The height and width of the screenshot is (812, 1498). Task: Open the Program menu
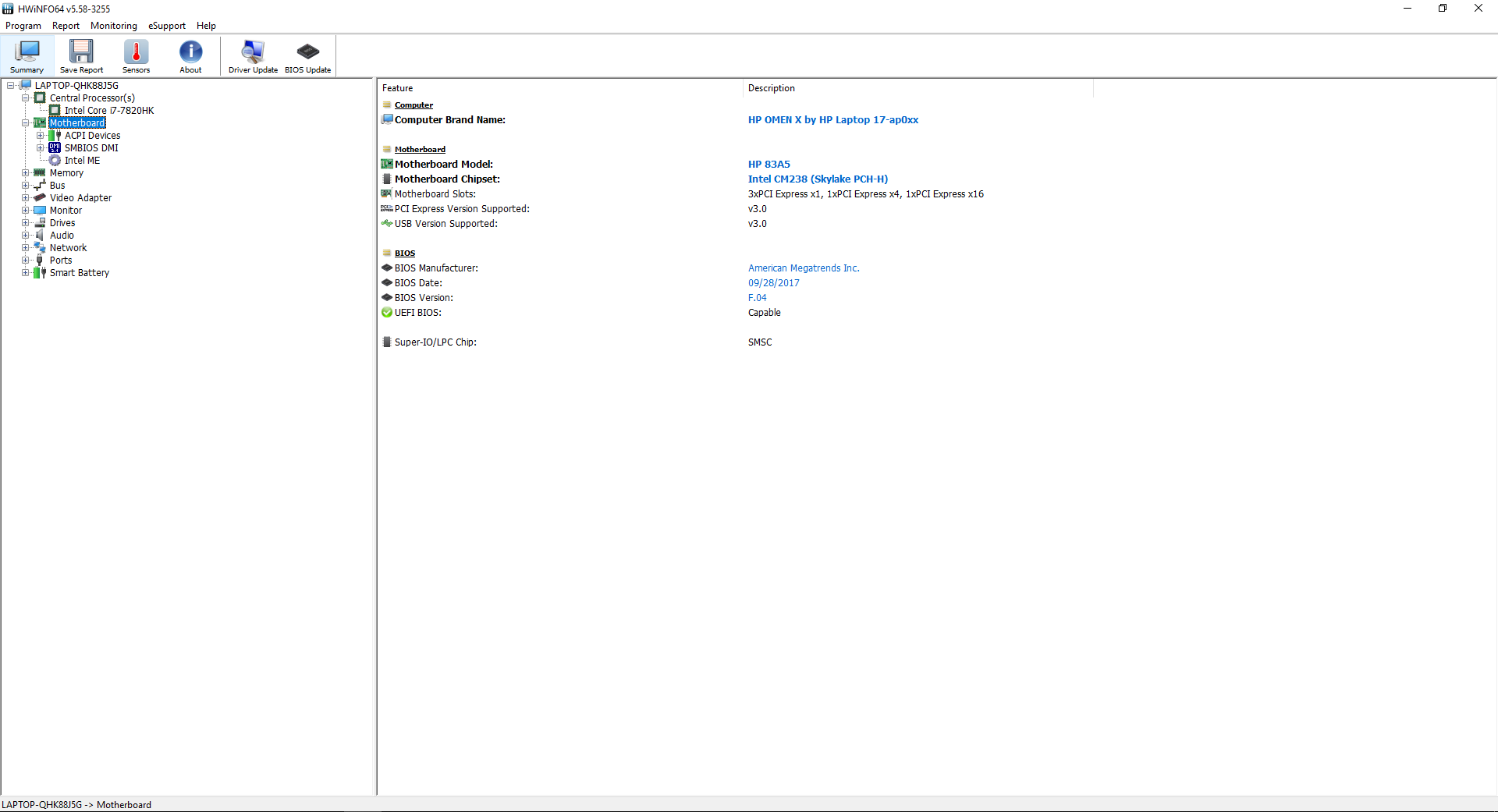[23, 26]
